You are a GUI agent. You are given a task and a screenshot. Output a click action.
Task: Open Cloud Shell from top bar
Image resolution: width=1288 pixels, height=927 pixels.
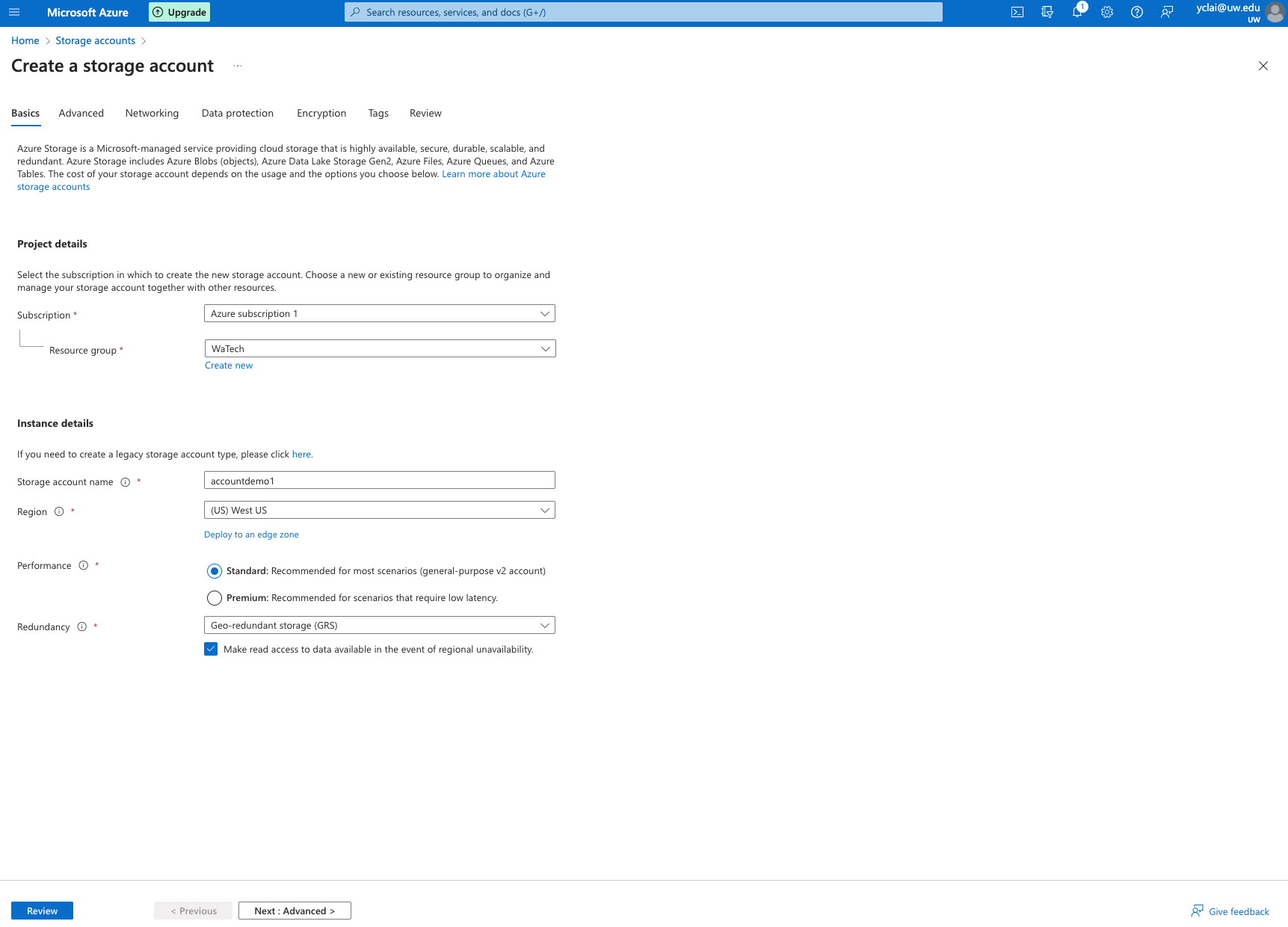point(1017,12)
